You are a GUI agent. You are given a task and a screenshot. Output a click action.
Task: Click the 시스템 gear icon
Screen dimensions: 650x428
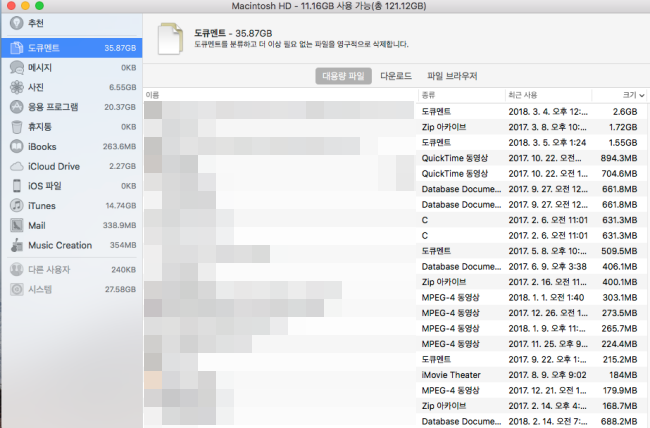pyautogui.click(x=17, y=289)
